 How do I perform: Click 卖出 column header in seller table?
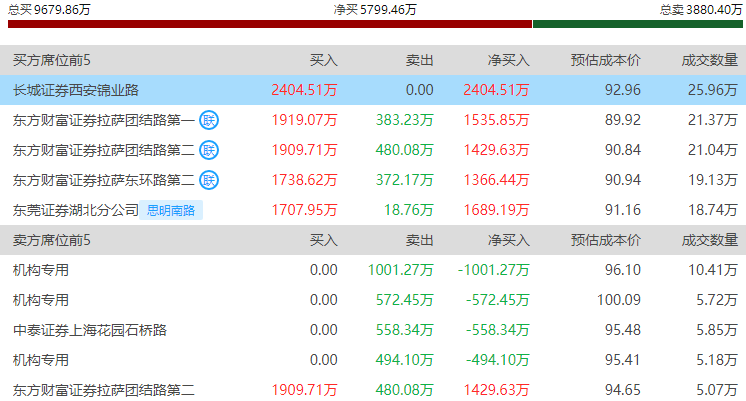[x=419, y=240]
